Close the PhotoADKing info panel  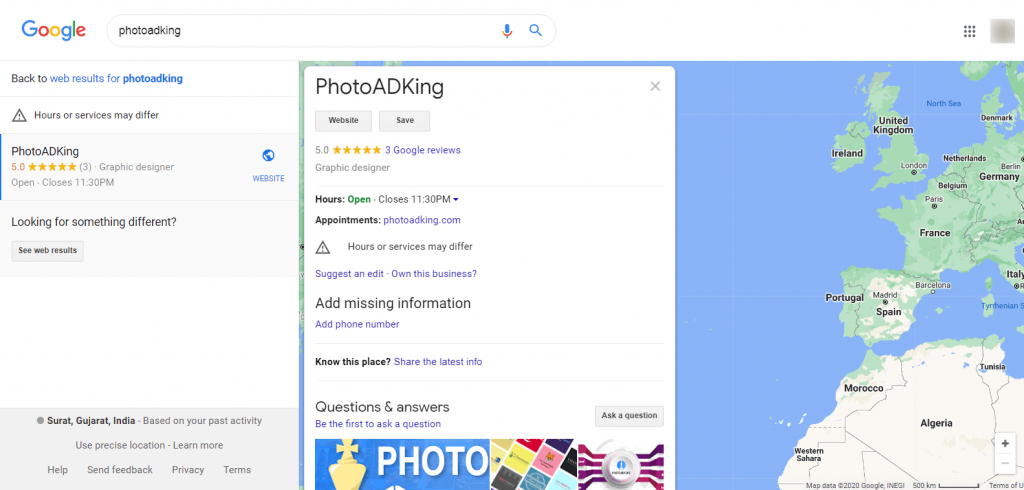click(655, 86)
